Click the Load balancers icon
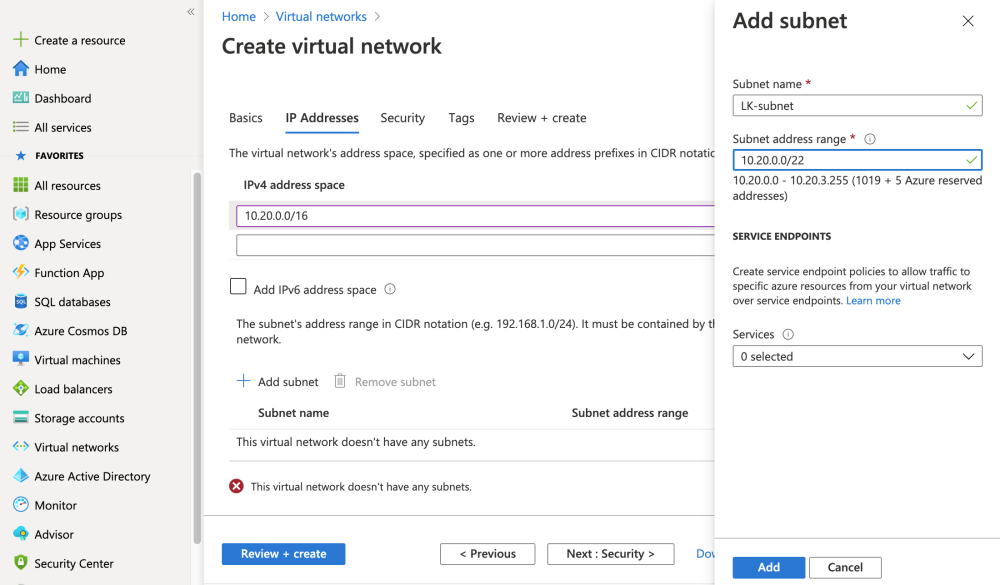Screen dimensions: 1000x585 pyautogui.click(x=20, y=388)
